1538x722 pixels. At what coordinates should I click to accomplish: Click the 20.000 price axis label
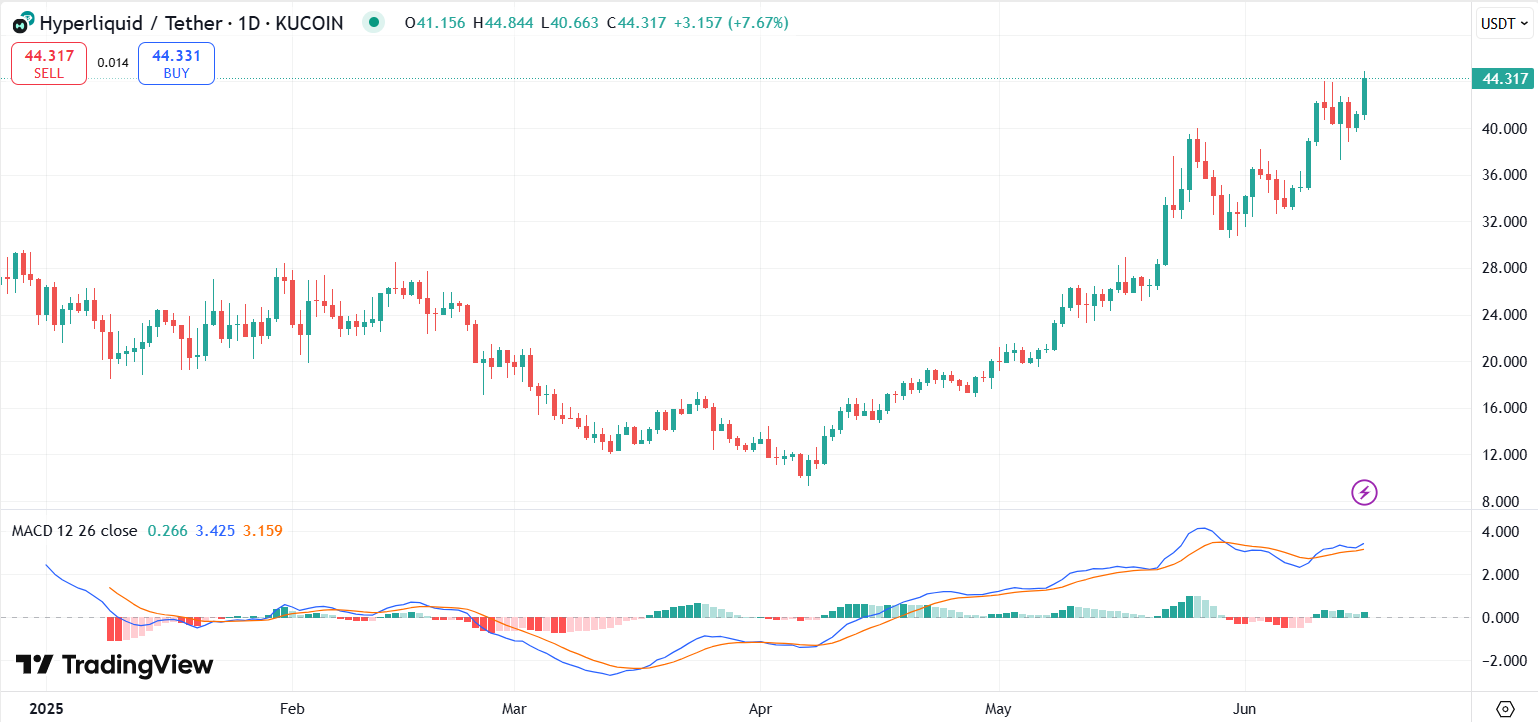pos(1505,362)
